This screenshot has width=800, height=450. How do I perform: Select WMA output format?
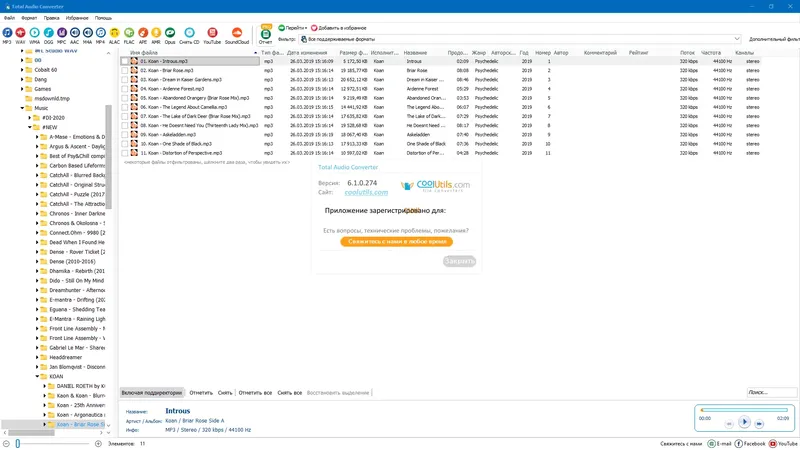point(34,34)
